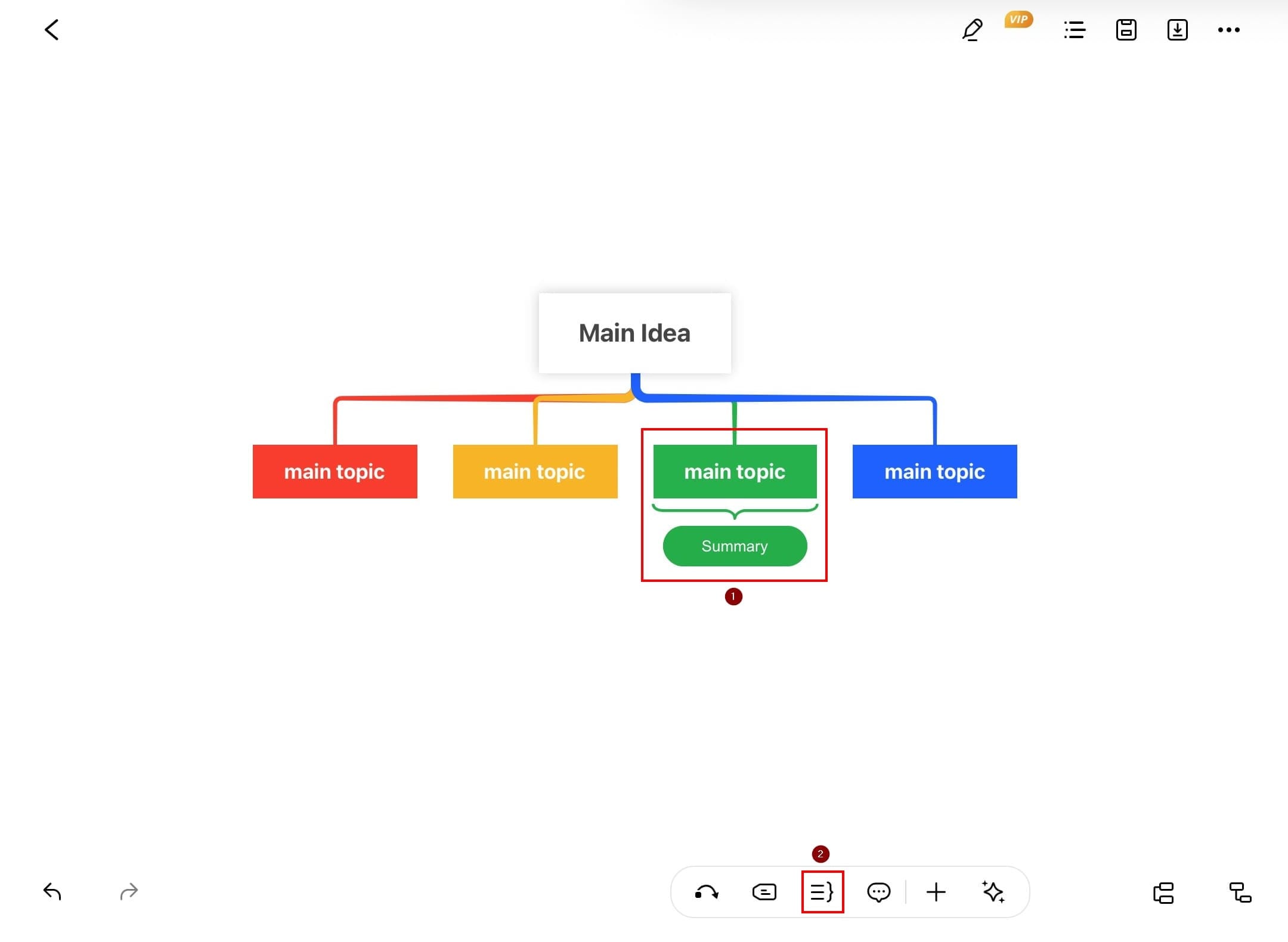The width and height of the screenshot is (1288, 942).
Task: Insert a summary bracket
Action: tap(822, 892)
